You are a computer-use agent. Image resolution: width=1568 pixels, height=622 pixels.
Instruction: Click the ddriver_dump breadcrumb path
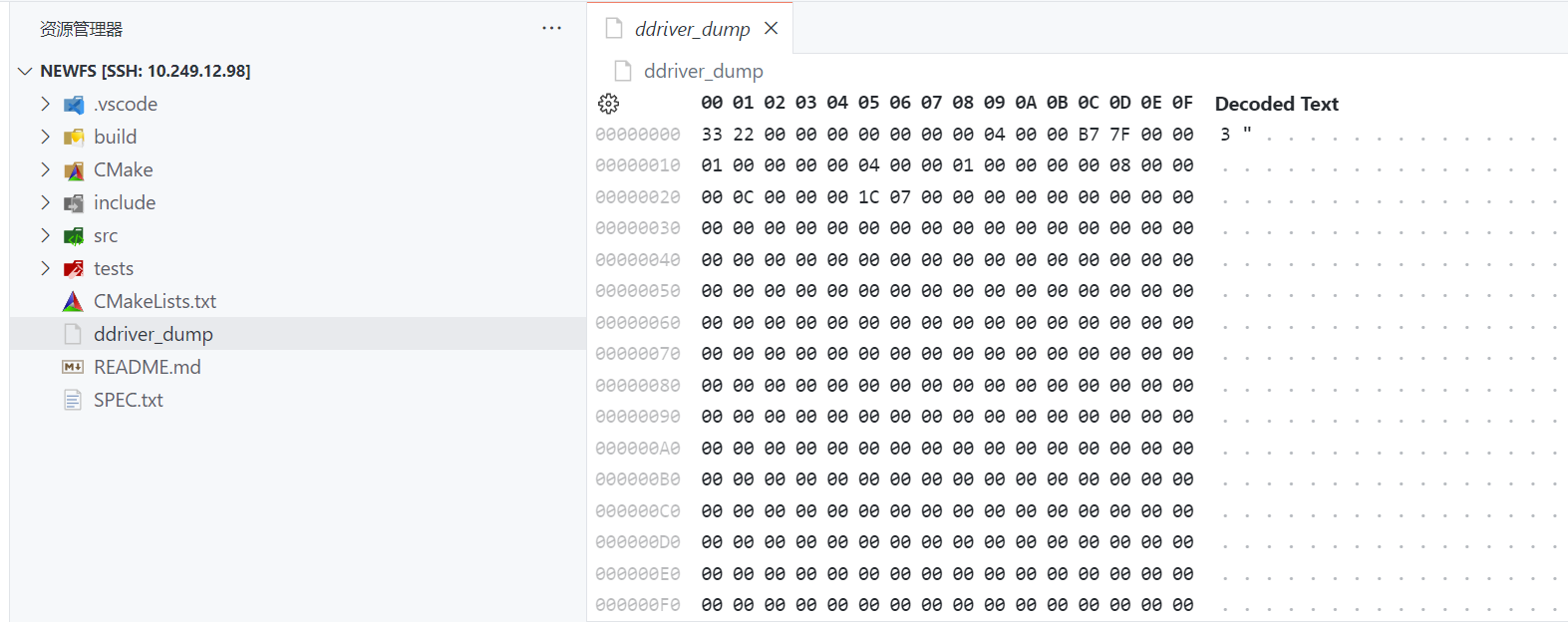click(703, 71)
